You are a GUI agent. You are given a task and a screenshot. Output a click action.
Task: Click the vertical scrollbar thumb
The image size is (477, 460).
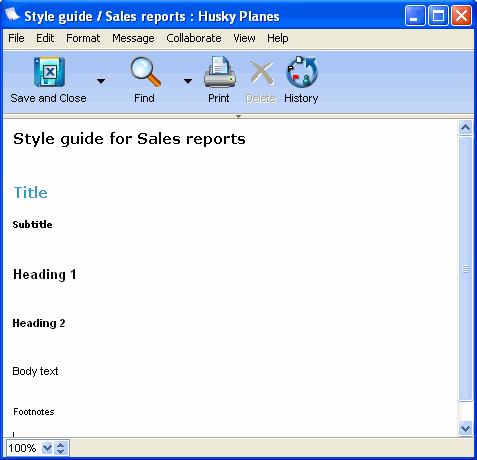coord(465,269)
